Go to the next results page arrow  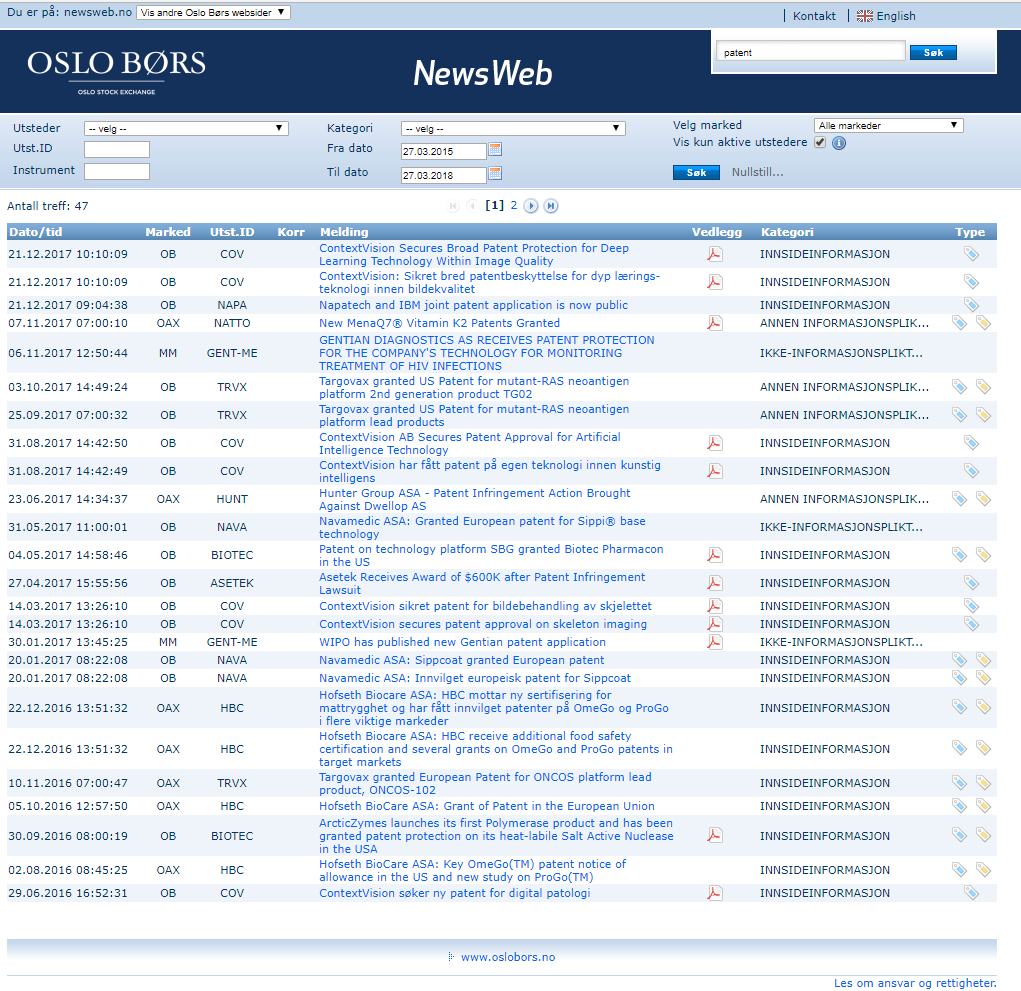pos(531,206)
